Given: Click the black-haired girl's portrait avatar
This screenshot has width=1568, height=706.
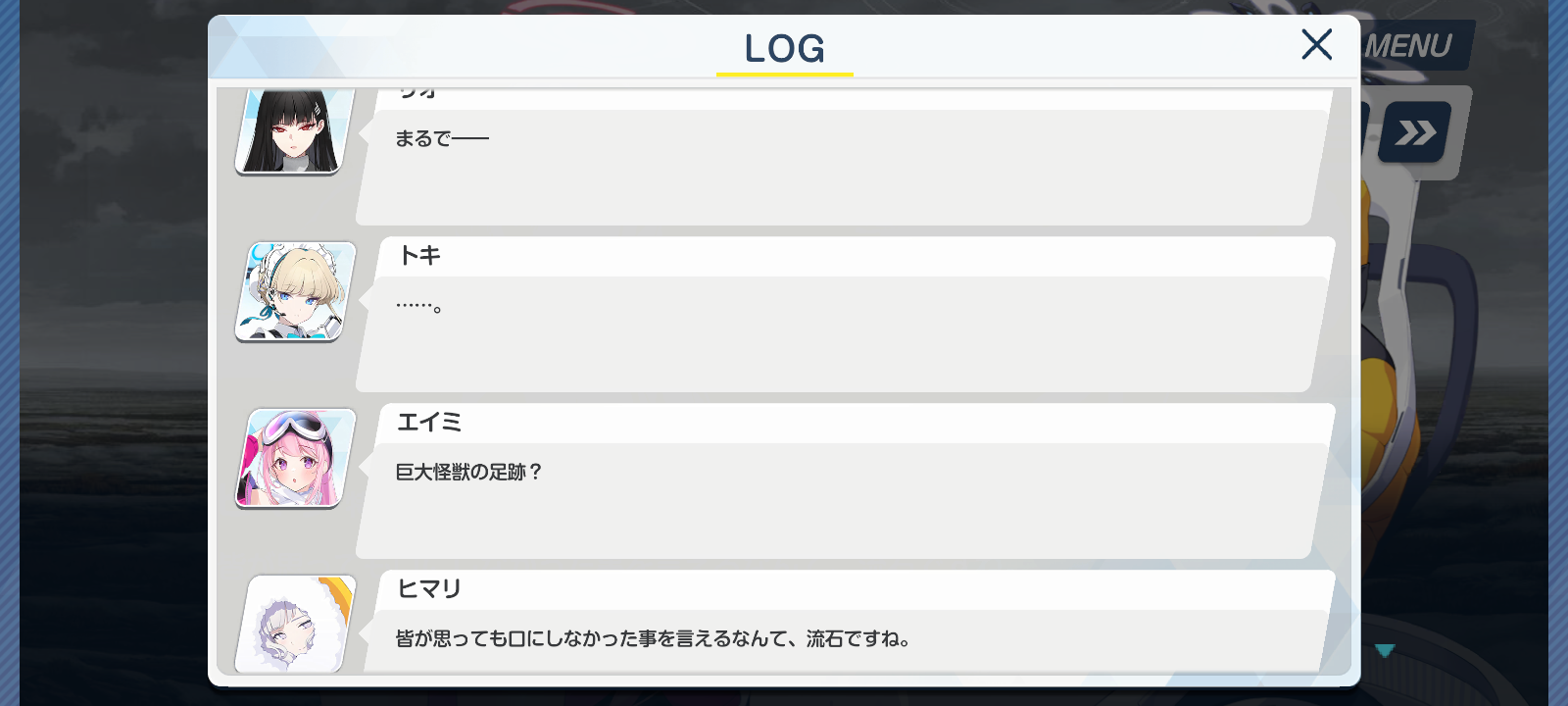Looking at the screenshot, I should coord(294,131).
